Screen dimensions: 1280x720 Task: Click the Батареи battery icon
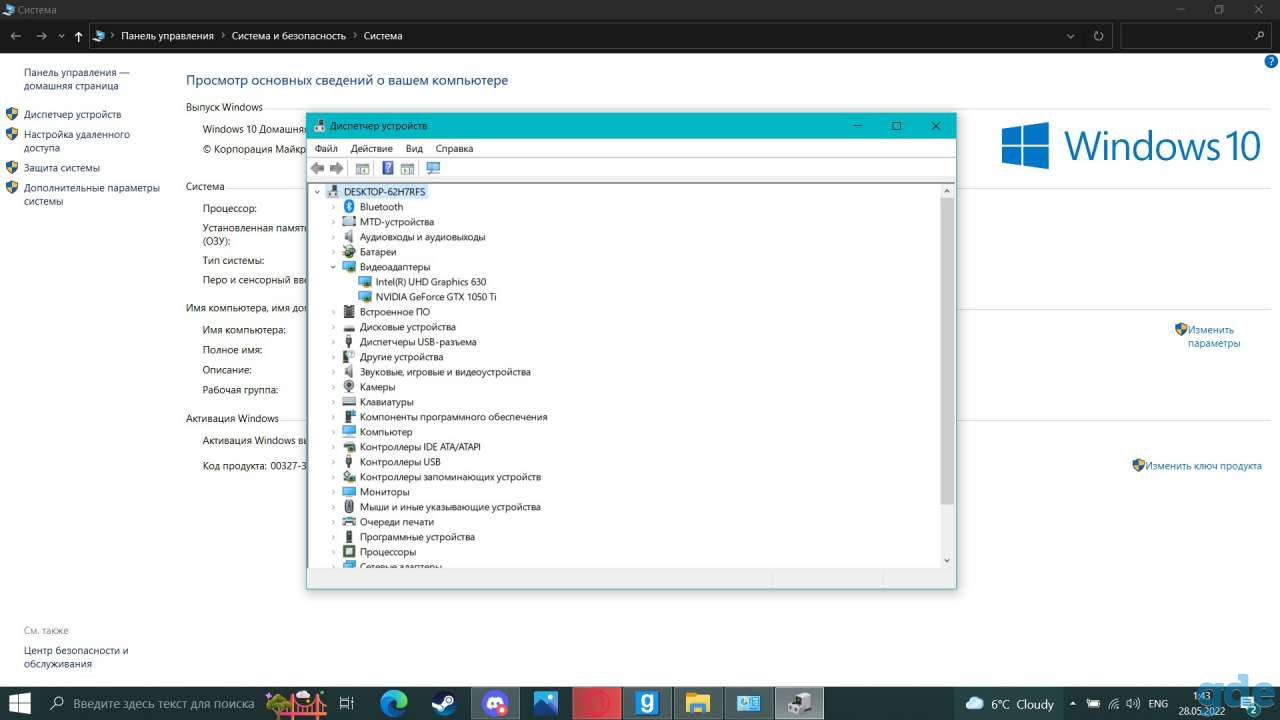[349, 252]
